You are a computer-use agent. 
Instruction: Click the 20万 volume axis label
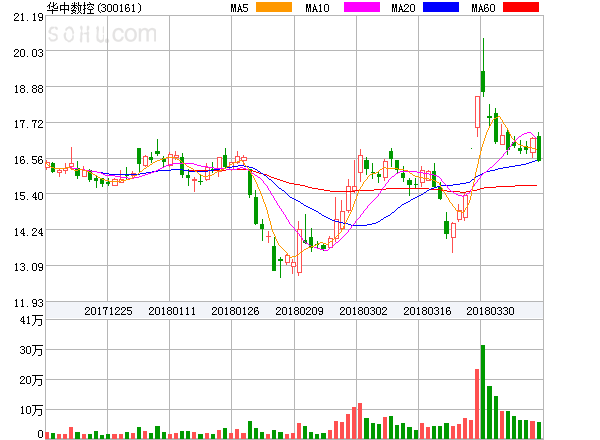pos(31,380)
